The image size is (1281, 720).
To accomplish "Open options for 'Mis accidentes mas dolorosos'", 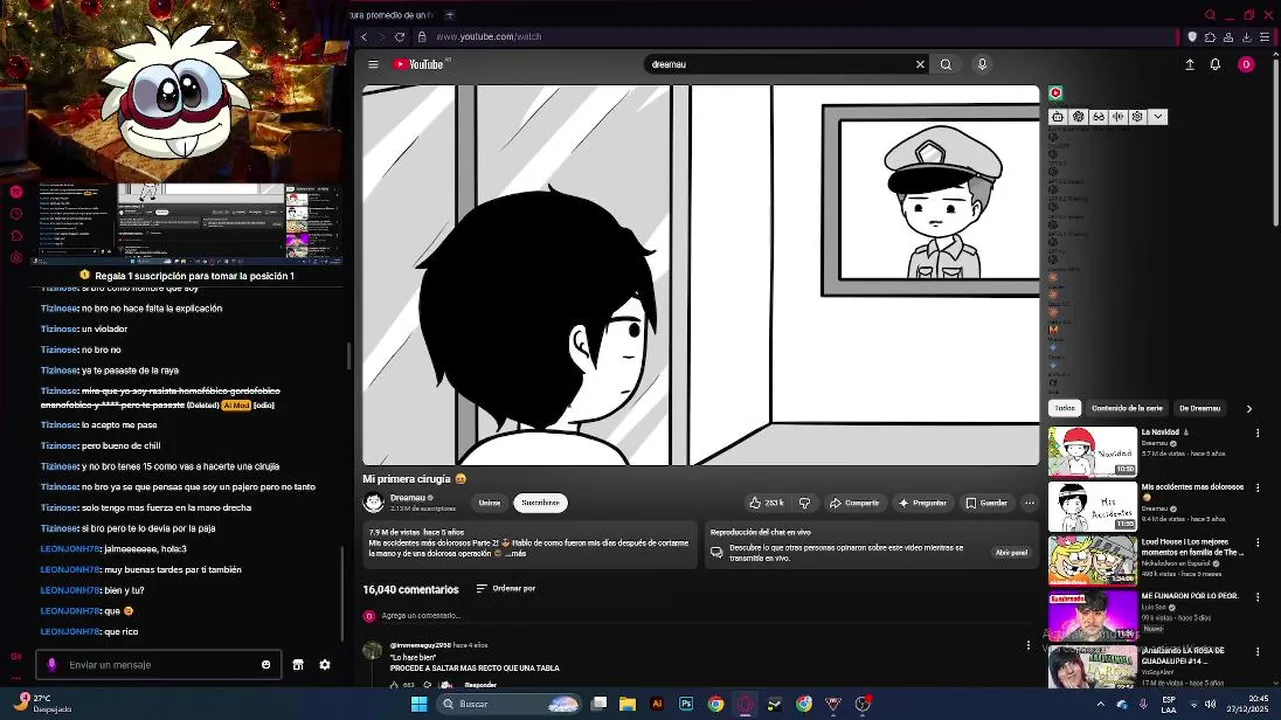I will click(1258, 488).
